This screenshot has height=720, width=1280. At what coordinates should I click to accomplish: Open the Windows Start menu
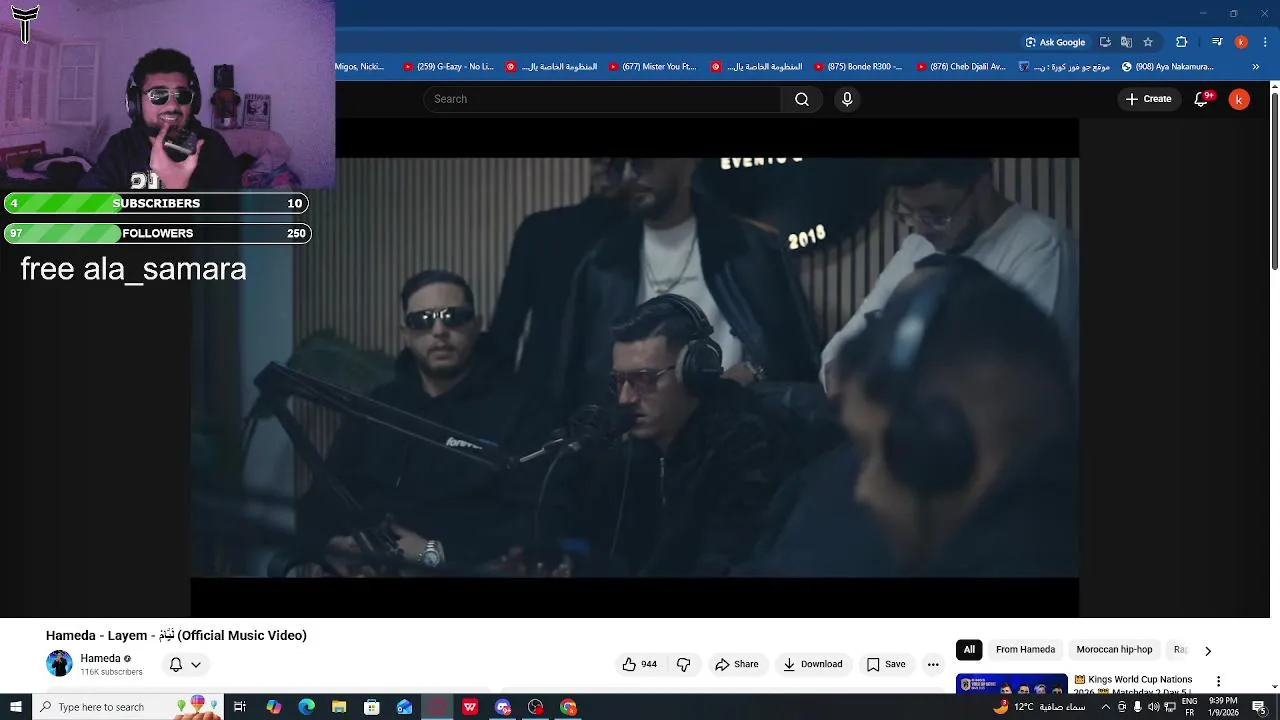click(15, 707)
